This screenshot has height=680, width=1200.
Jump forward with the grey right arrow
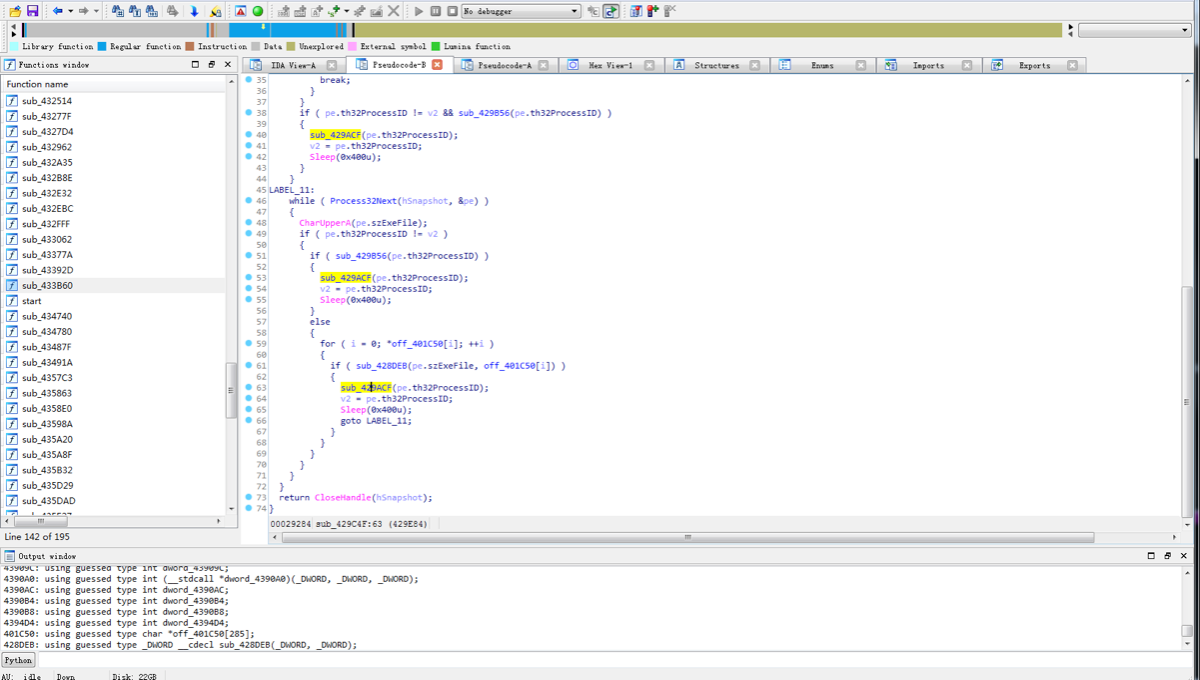click(x=83, y=10)
